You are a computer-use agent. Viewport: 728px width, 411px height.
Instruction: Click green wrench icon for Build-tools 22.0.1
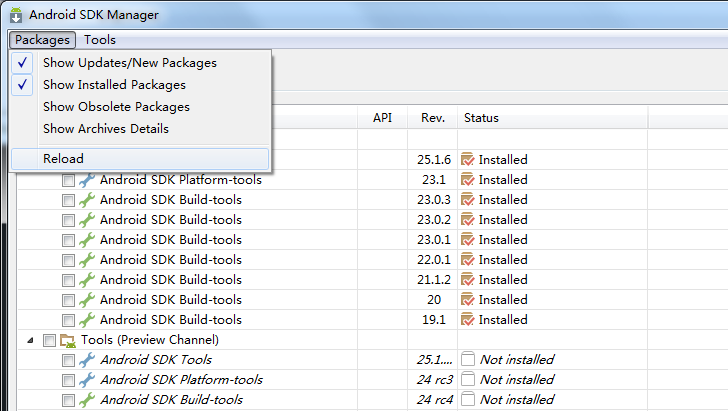pos(87,260)
